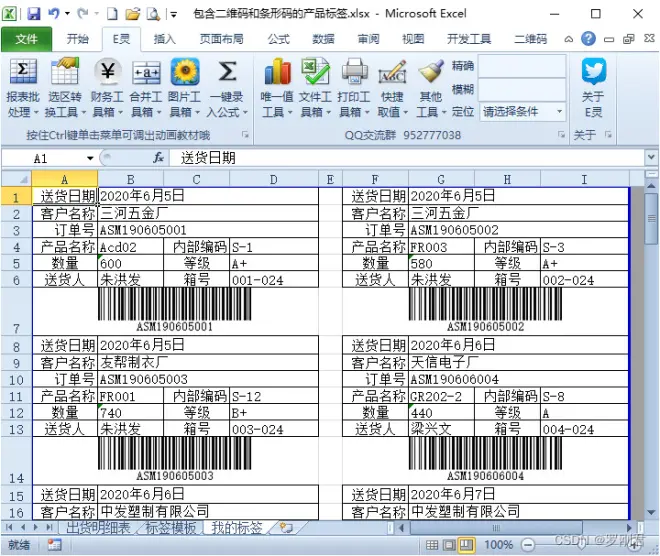This screenshot has width=660, height=556.
Task: Click the 模糊 input field
Action: tap(522, 89)
